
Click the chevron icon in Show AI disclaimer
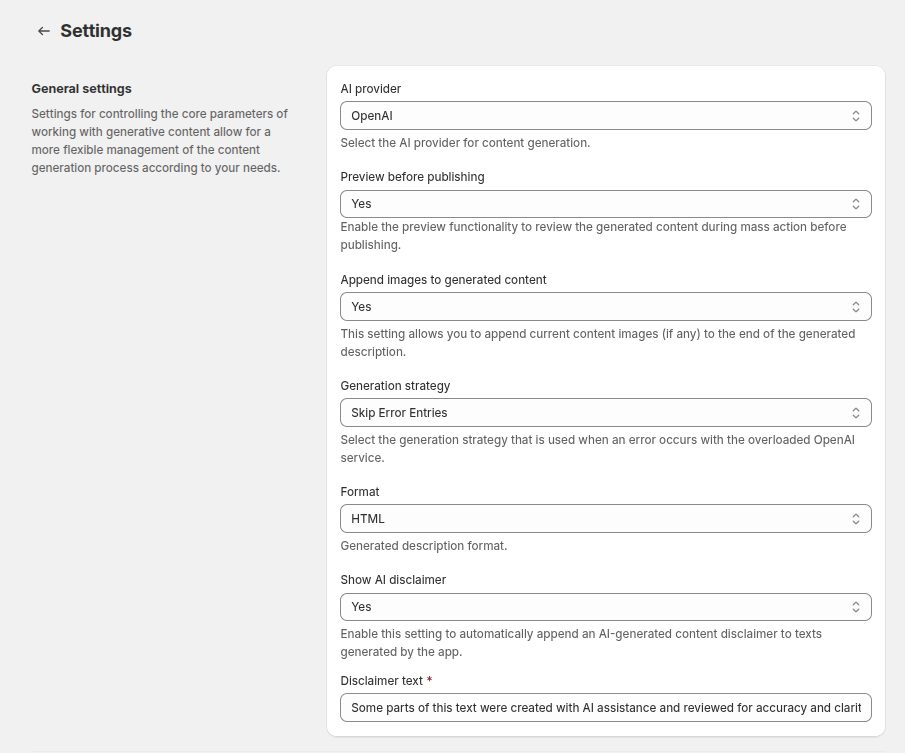(855, 607)
